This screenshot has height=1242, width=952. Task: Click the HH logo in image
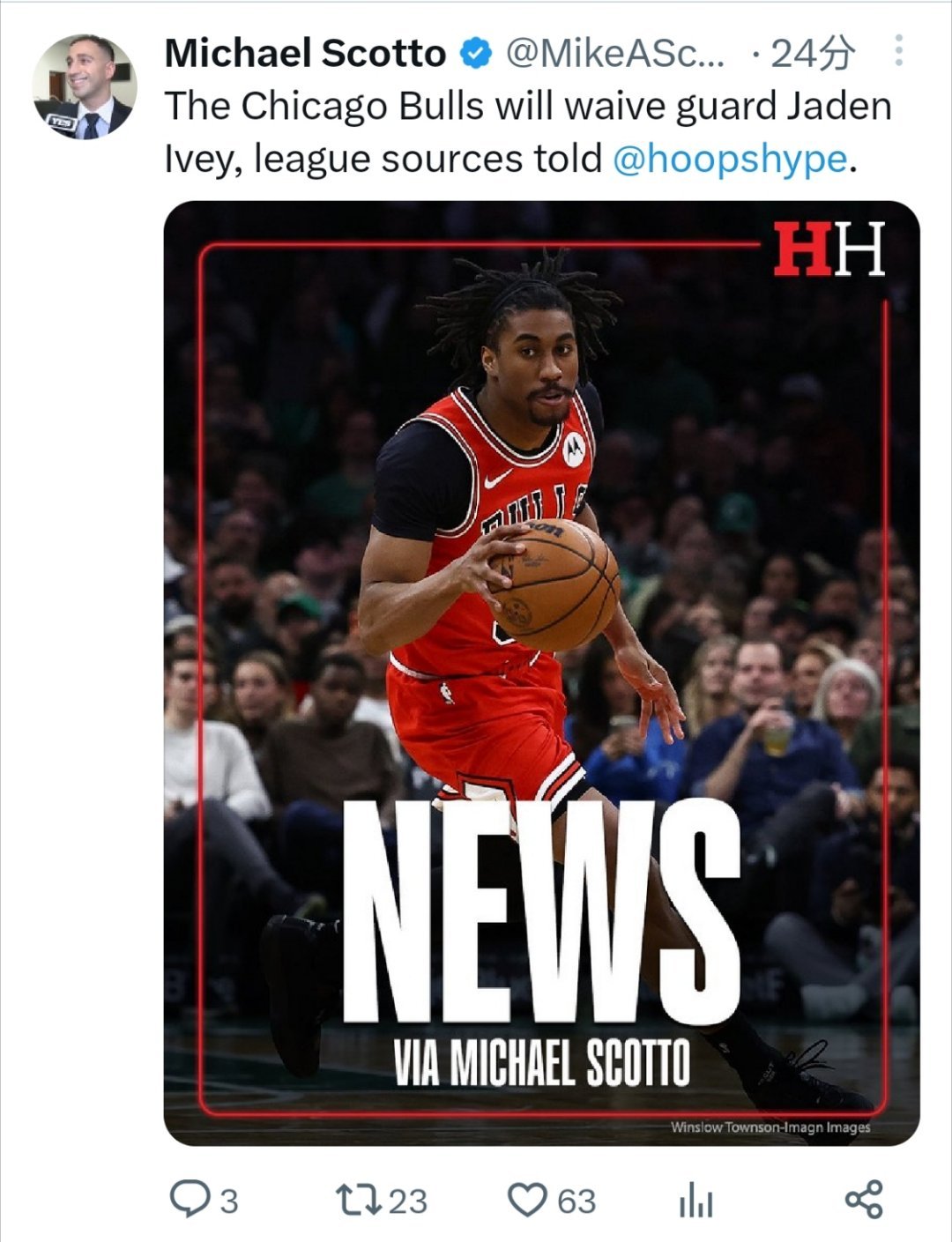click(x=829, y=249)
